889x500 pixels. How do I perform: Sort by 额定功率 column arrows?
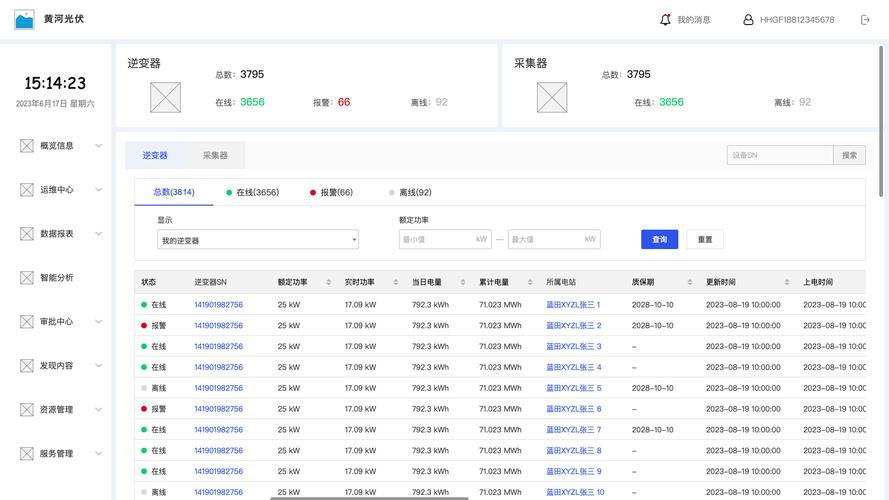click(328, 282)
